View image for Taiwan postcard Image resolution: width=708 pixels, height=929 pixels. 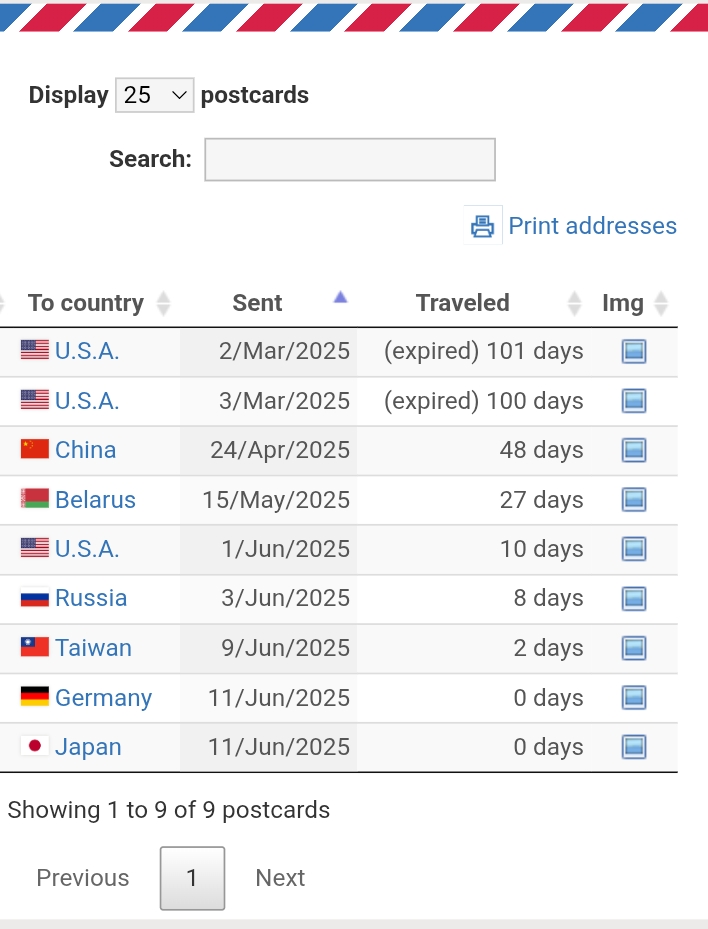coord(633,648)
